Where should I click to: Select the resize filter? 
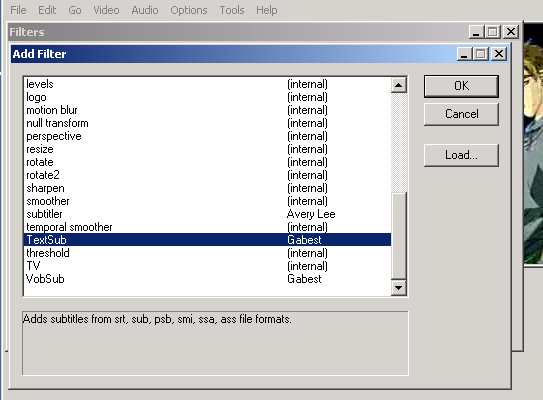pos(208,149)
